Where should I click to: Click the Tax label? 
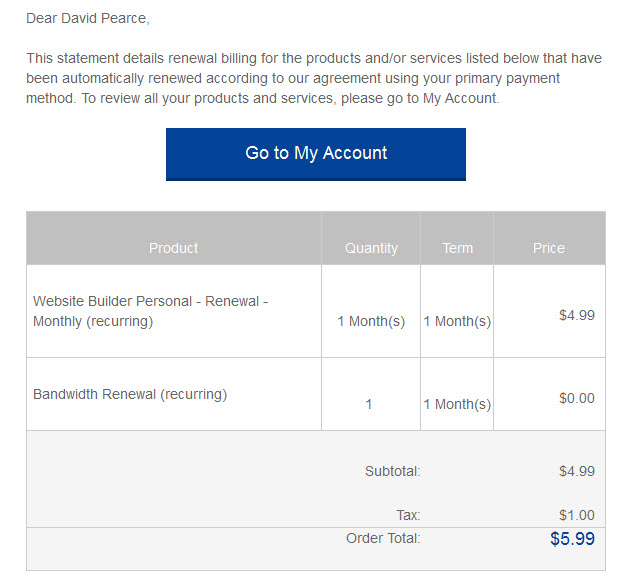pos(408,515)
